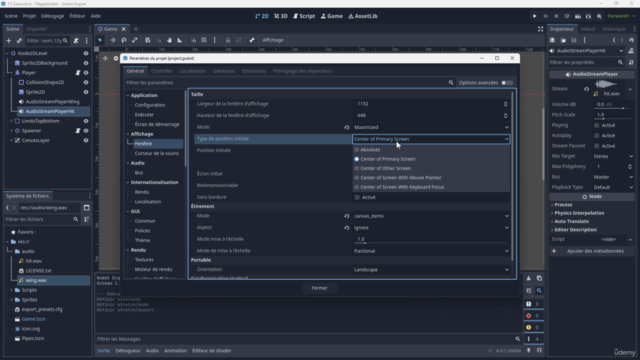640x360 pixels.
Task: Copy the output log selection
Action: pyautogui.click(x=539, y=278)
